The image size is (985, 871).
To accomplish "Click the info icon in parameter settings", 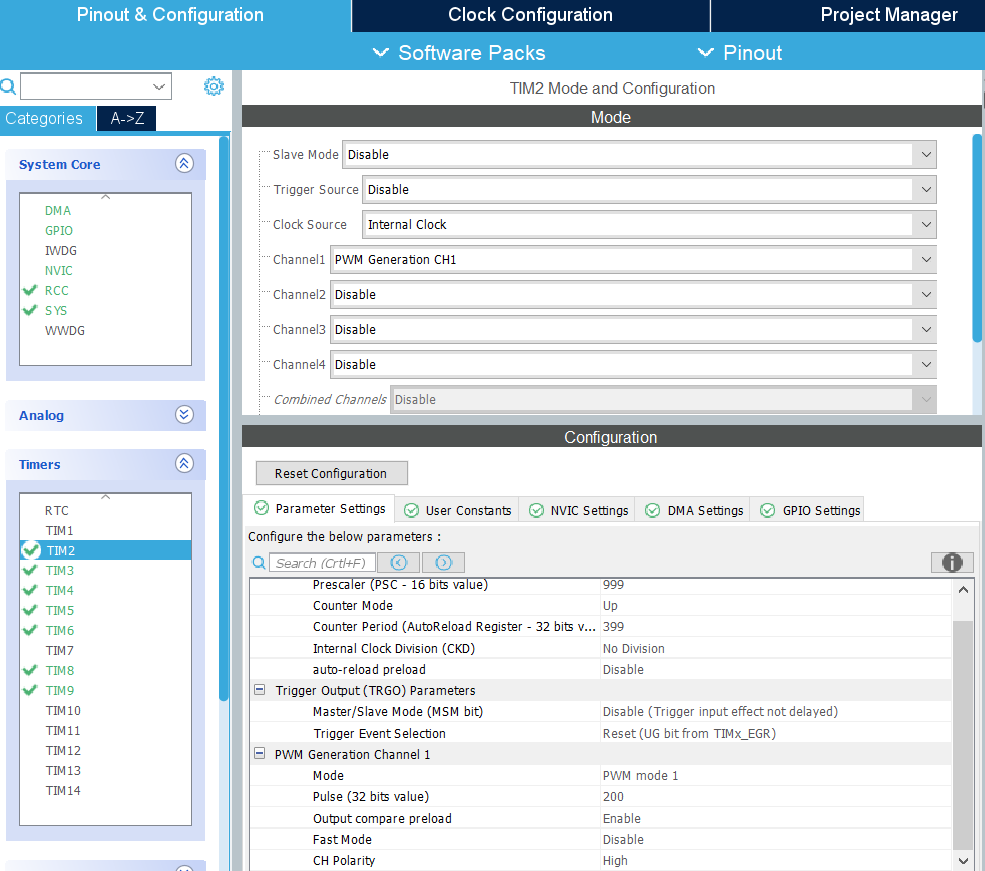I will [952, 562].
